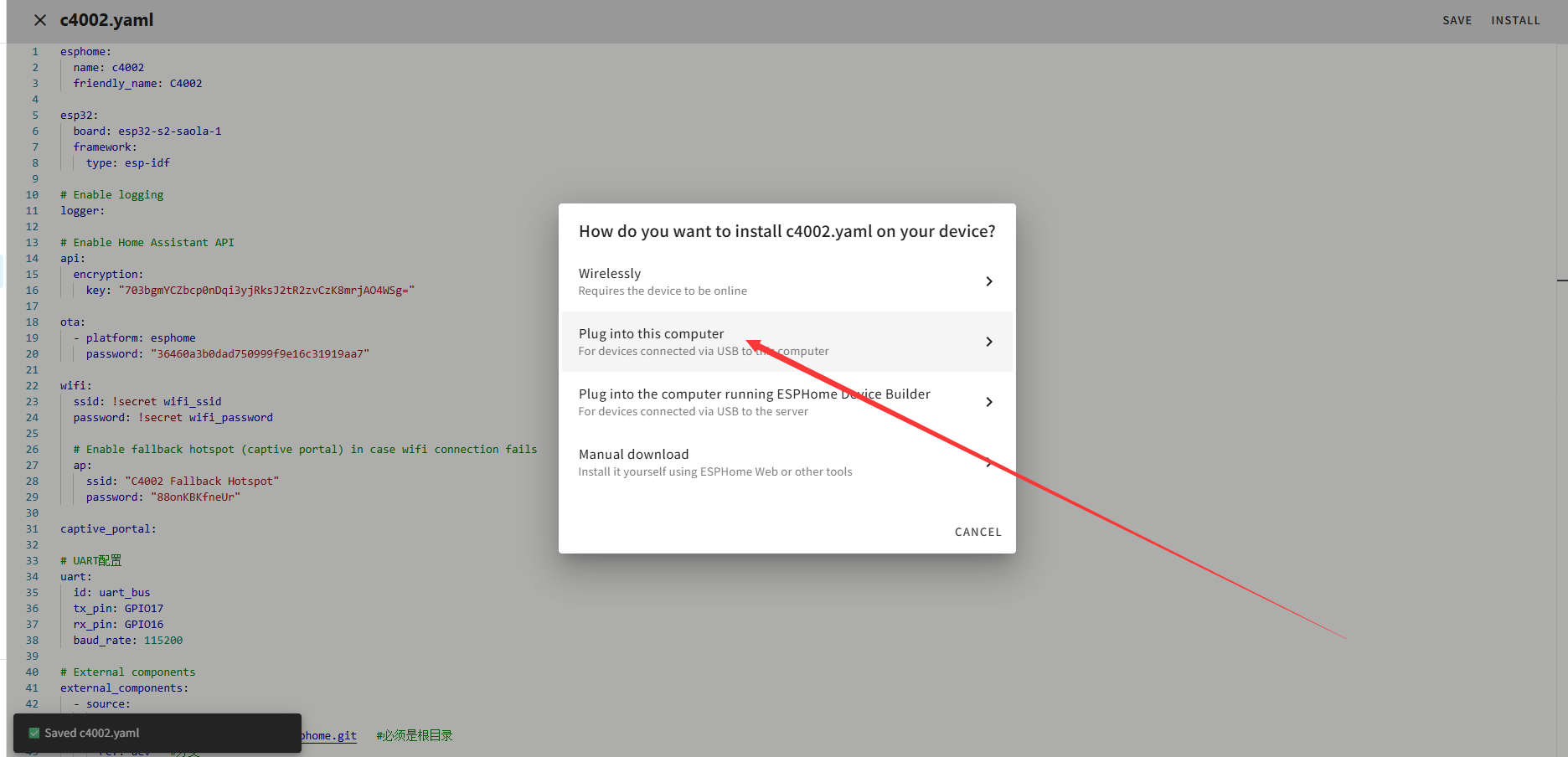Click the API encryption key string
The width and height of the screenshot is (1568, 757).
266,291
